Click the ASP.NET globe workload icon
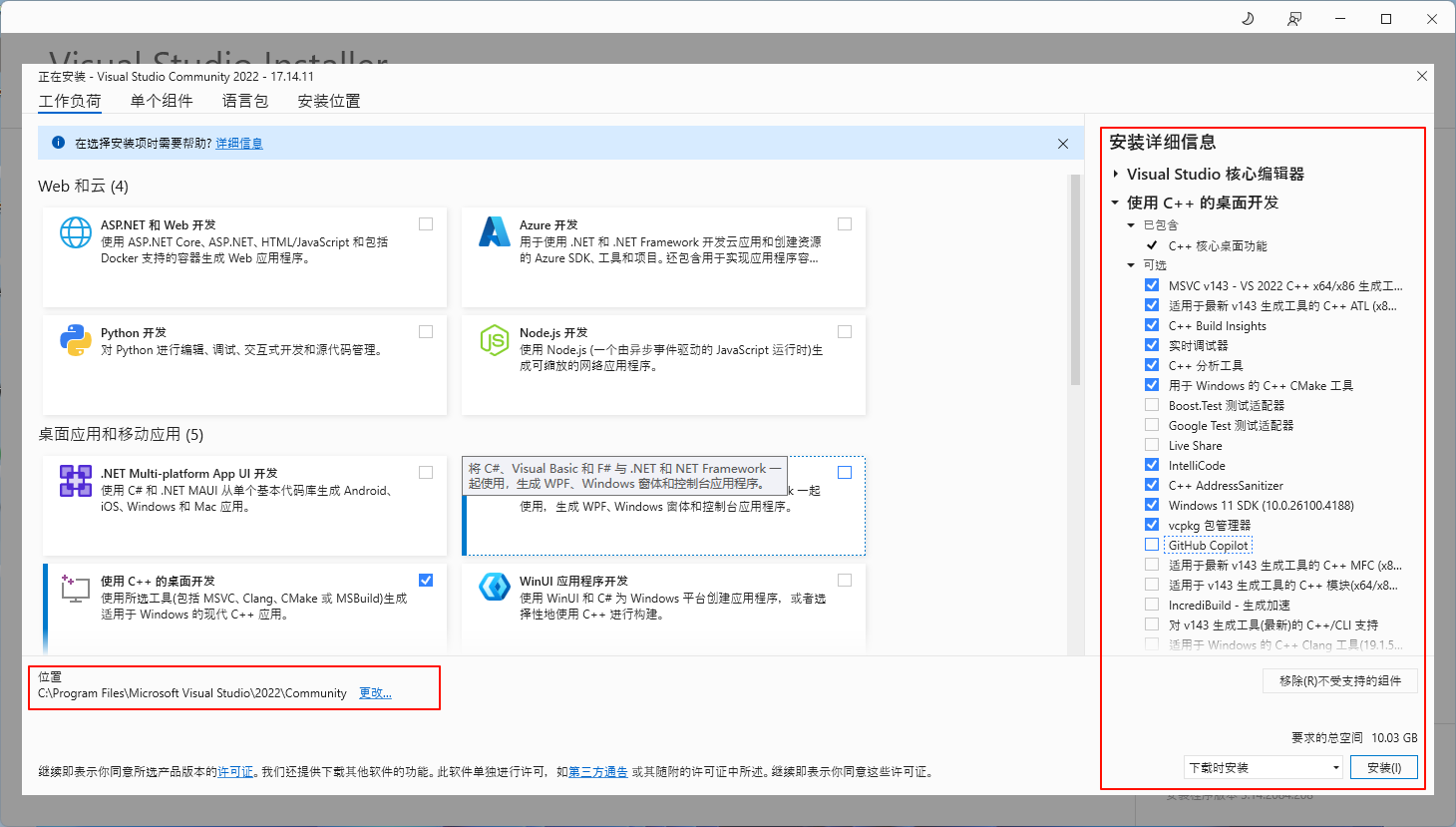 pos(76,232)
